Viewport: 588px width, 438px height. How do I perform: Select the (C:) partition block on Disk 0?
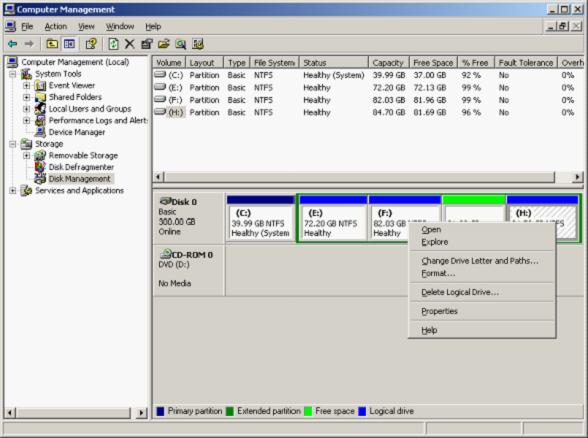tap(261, 218)
